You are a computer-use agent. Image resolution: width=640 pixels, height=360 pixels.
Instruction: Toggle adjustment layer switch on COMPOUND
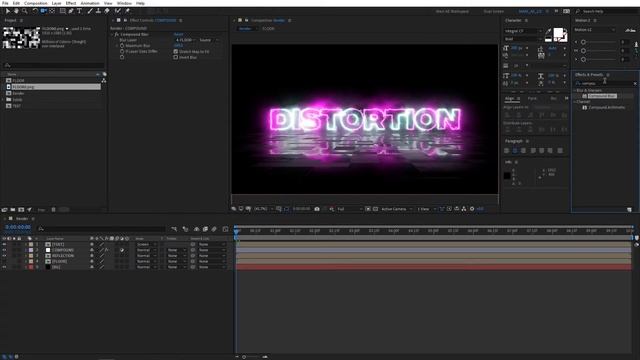pos(122,250)
